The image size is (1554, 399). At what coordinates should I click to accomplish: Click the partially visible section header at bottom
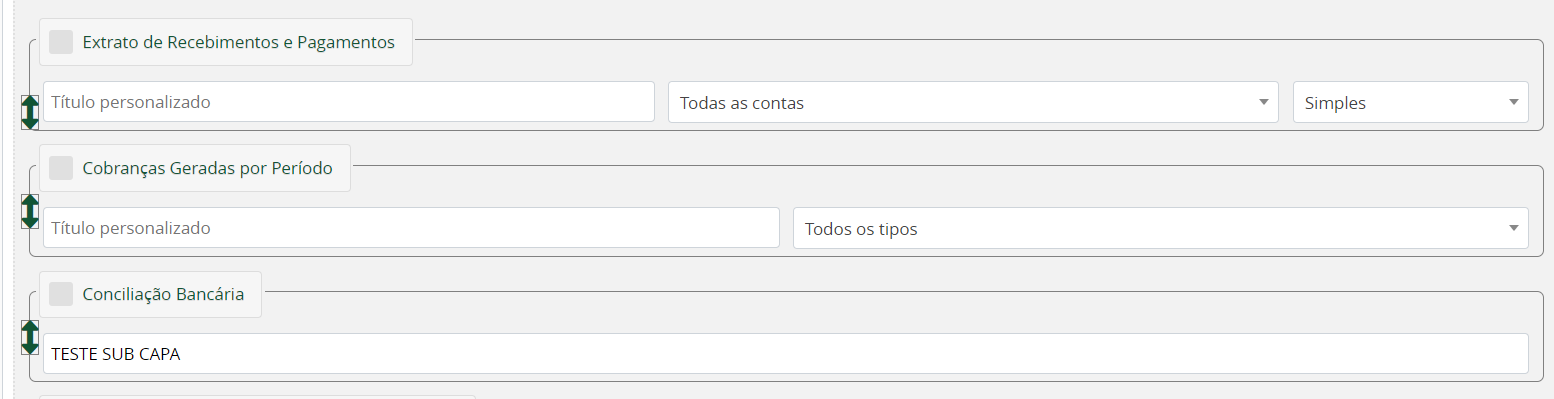pos(257,397)
